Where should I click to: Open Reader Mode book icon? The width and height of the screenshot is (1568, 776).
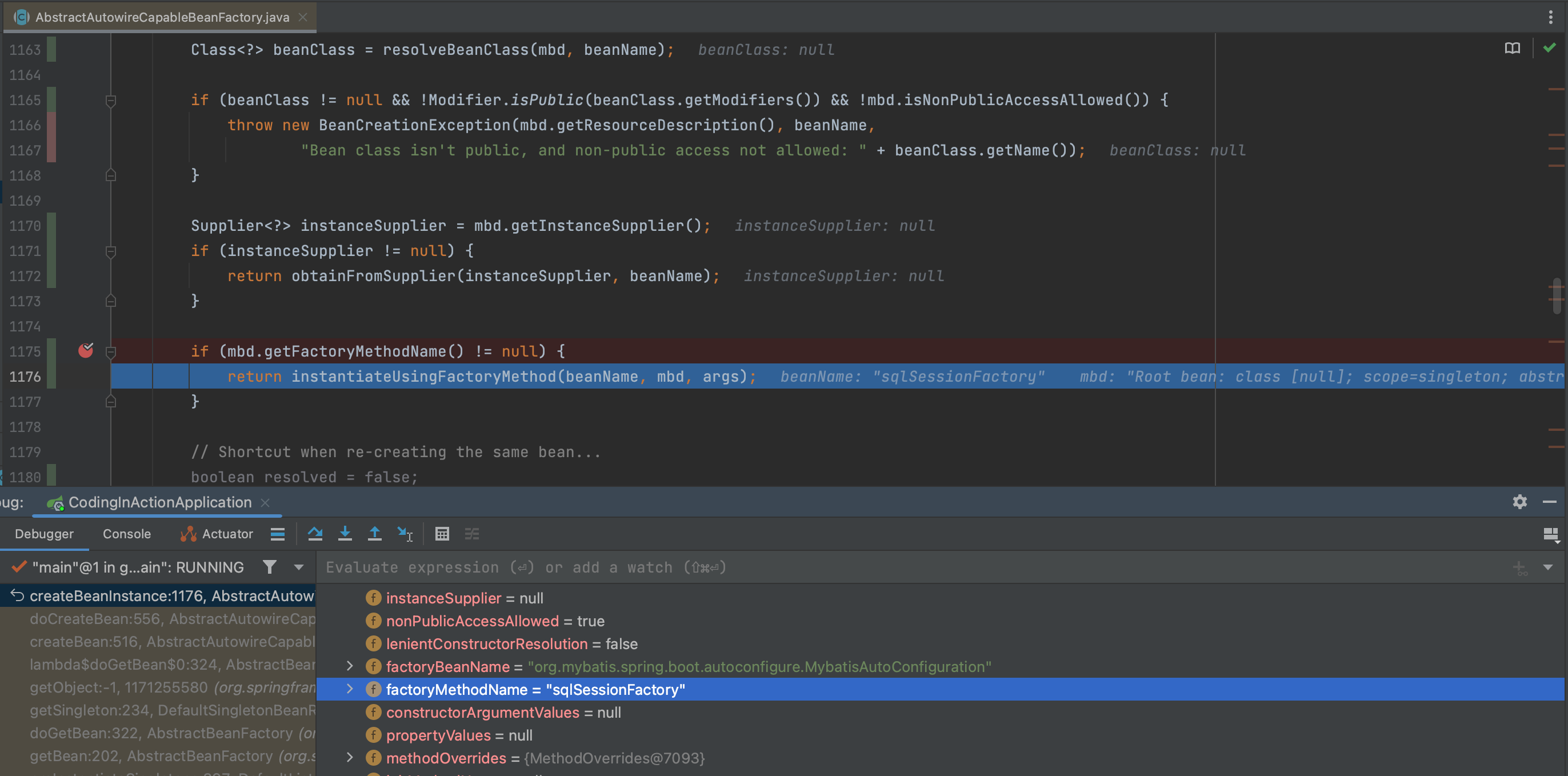pyautogui.click(x=1512, y=48)
